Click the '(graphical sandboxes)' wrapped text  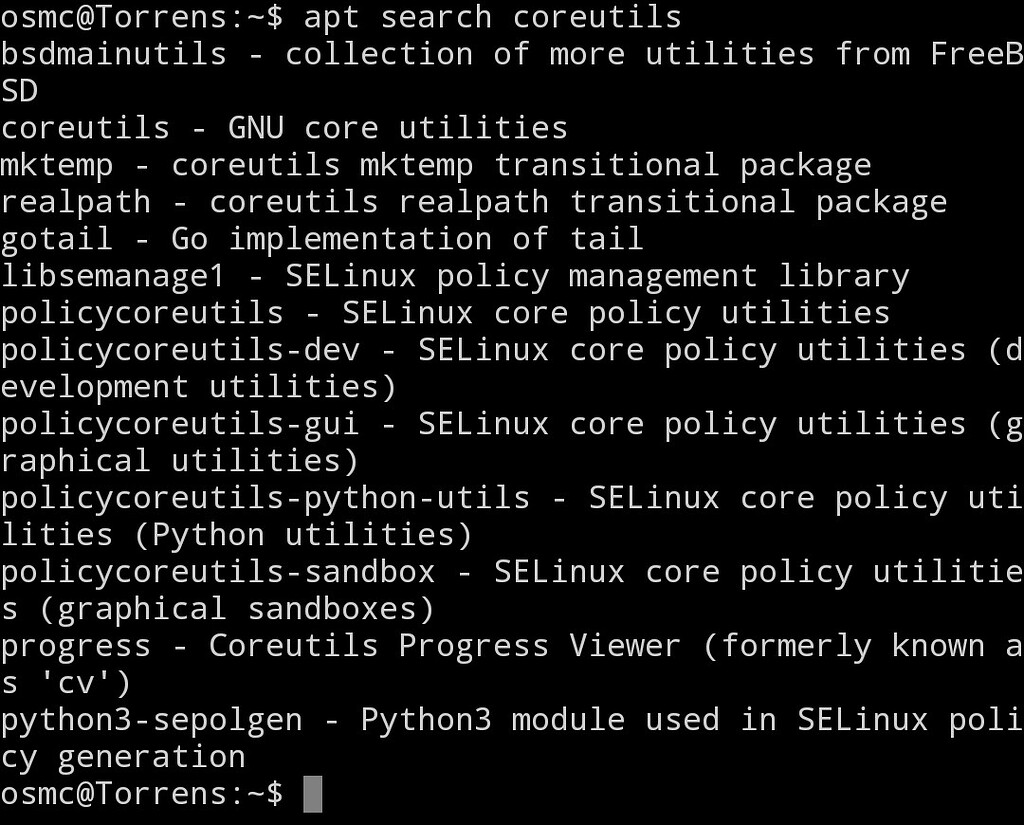[x=236, y=610]
